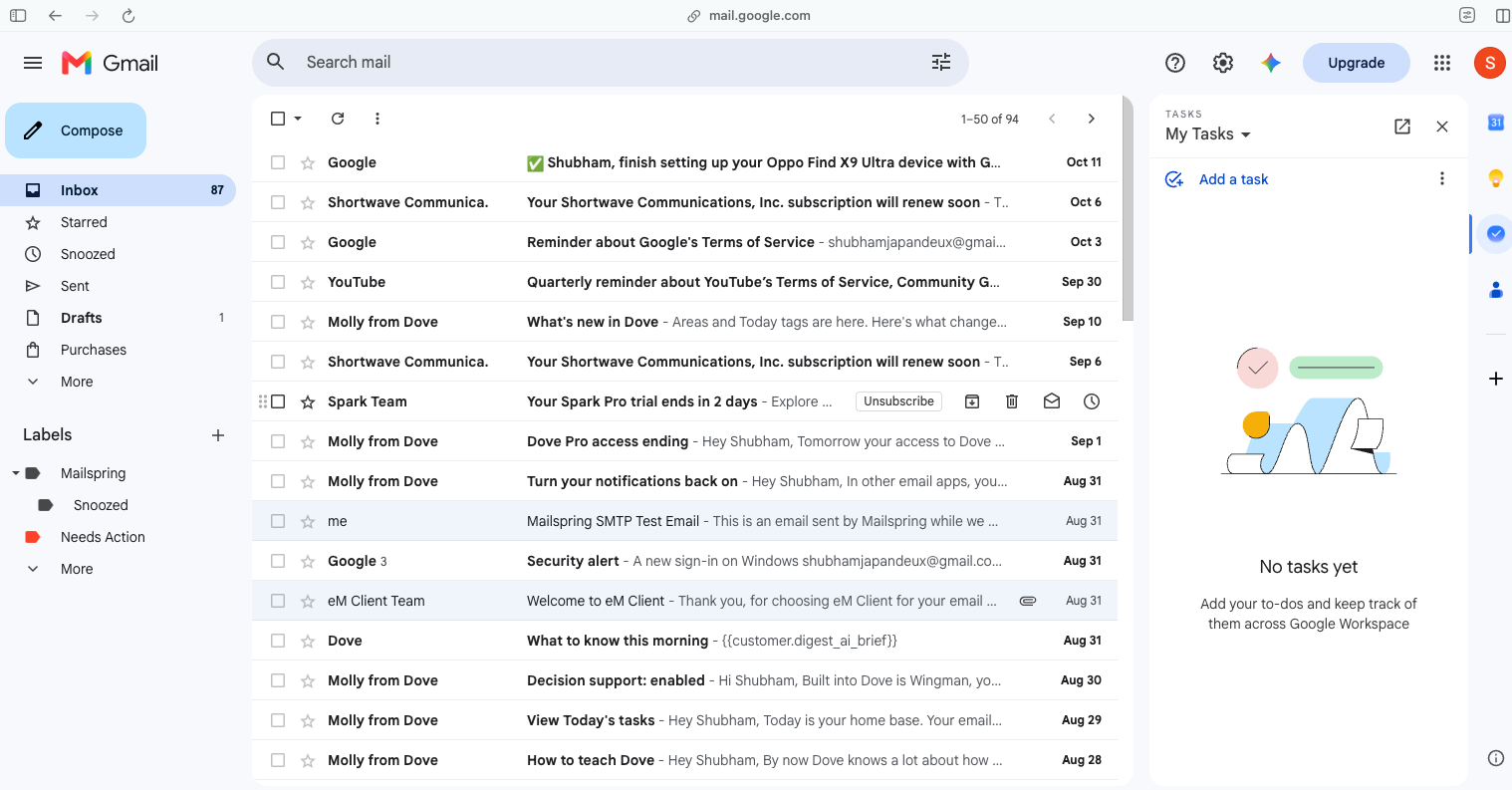
Task: Click the search options filter icon
Action: tap(941, 63)
